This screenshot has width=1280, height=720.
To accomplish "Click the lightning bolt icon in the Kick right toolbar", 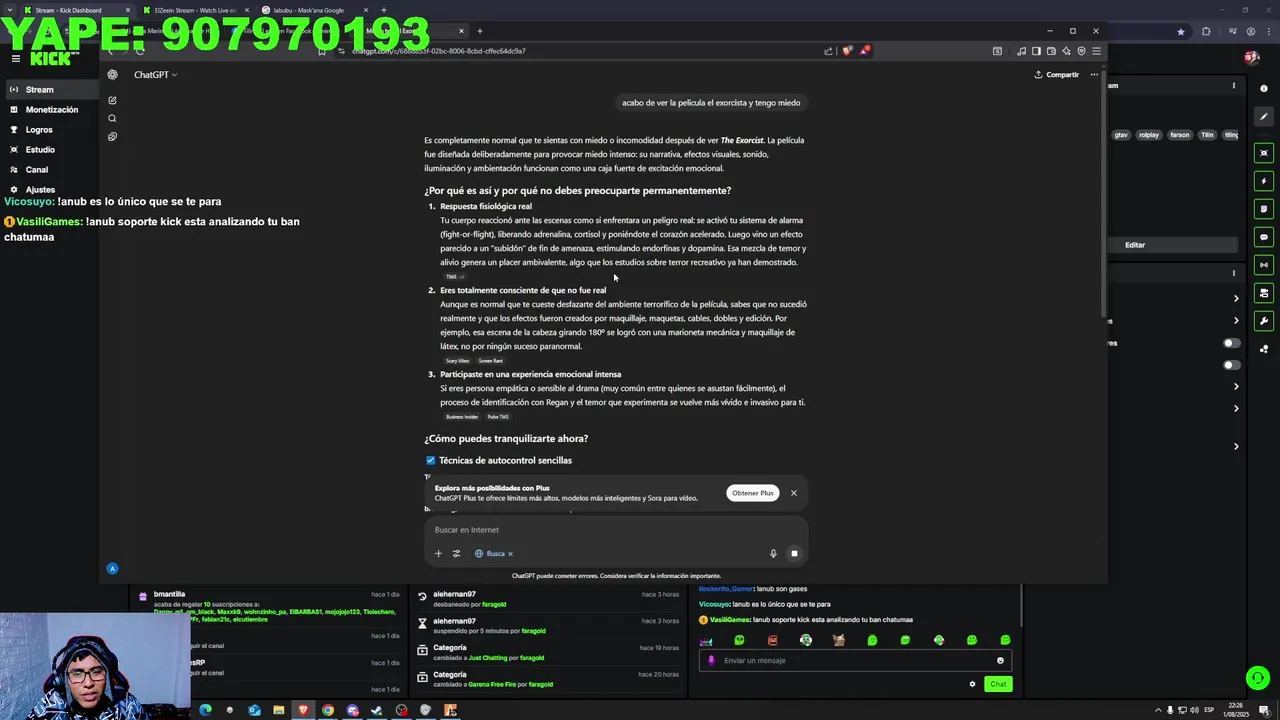I will (1264, 181).
